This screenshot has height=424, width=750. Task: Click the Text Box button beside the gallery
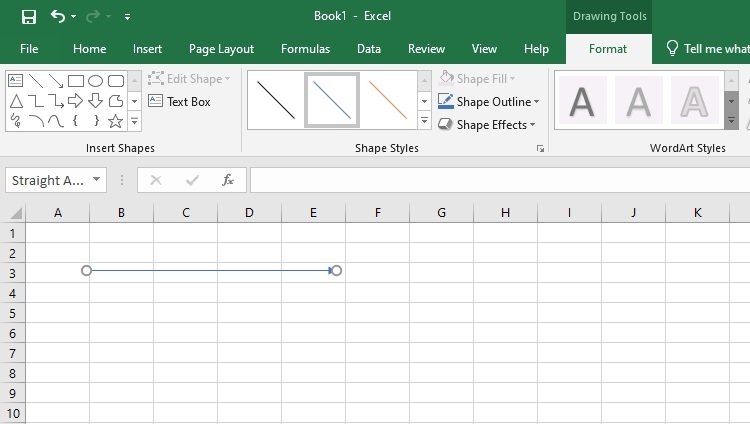[179, 101]
